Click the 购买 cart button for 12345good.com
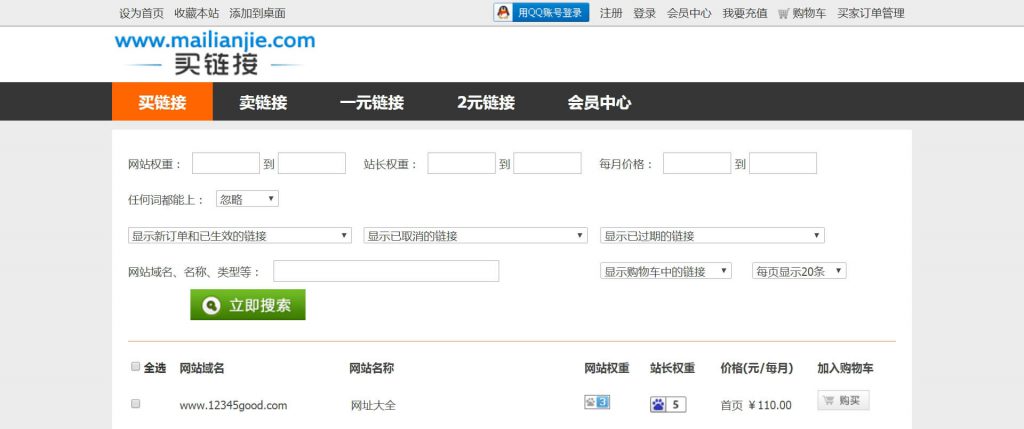 coord(843,401)
